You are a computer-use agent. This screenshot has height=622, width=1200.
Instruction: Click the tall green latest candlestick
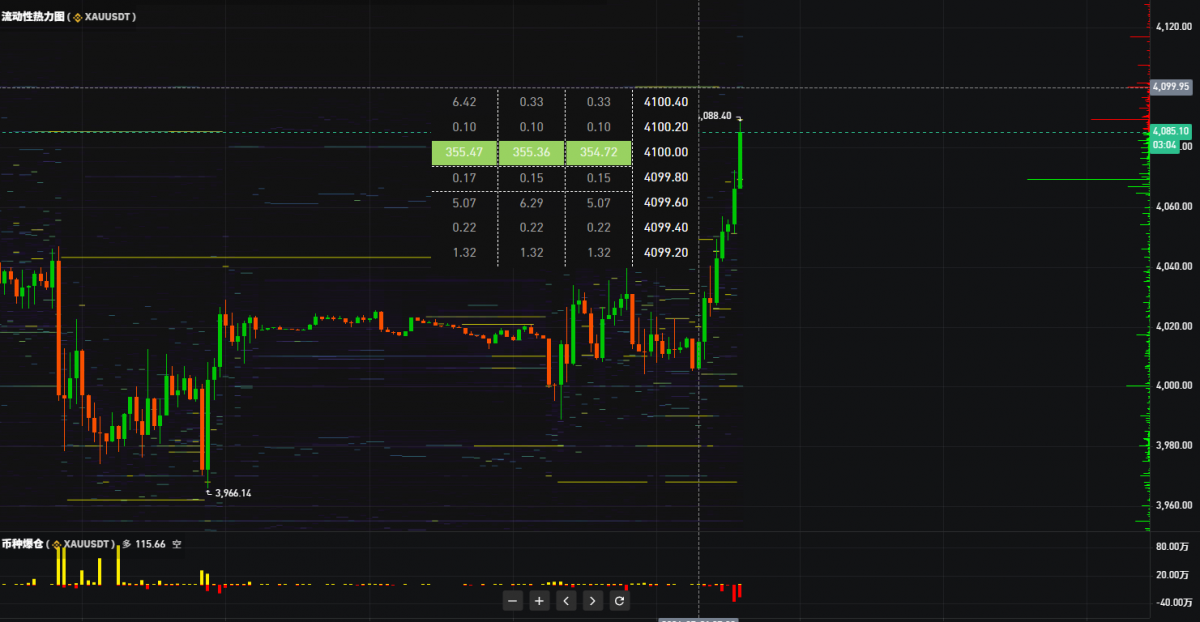[740, 158]
